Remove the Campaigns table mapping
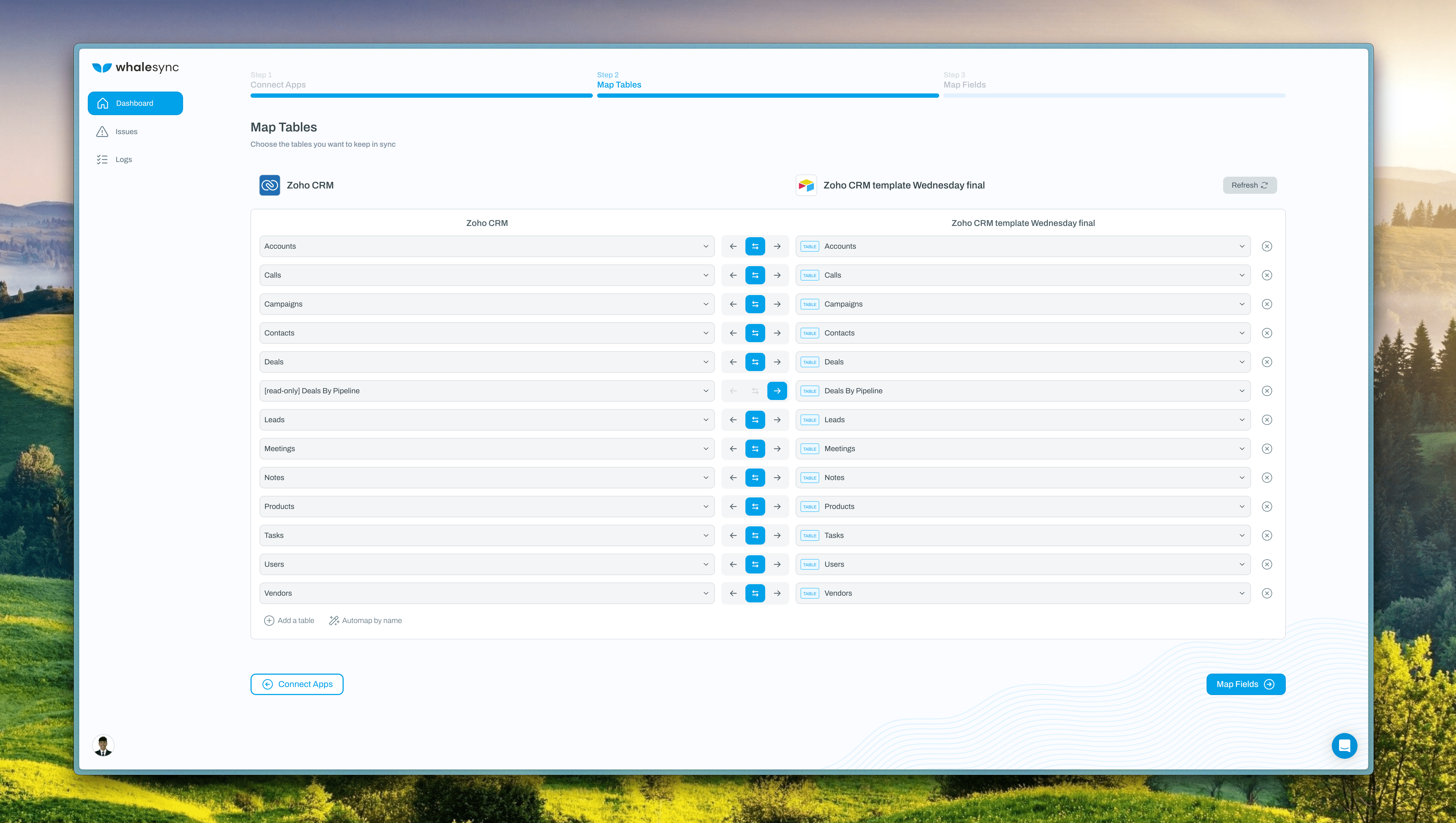Viewport: 1456px width, 823px height. pyautogui.click(x=1267, y=304)
